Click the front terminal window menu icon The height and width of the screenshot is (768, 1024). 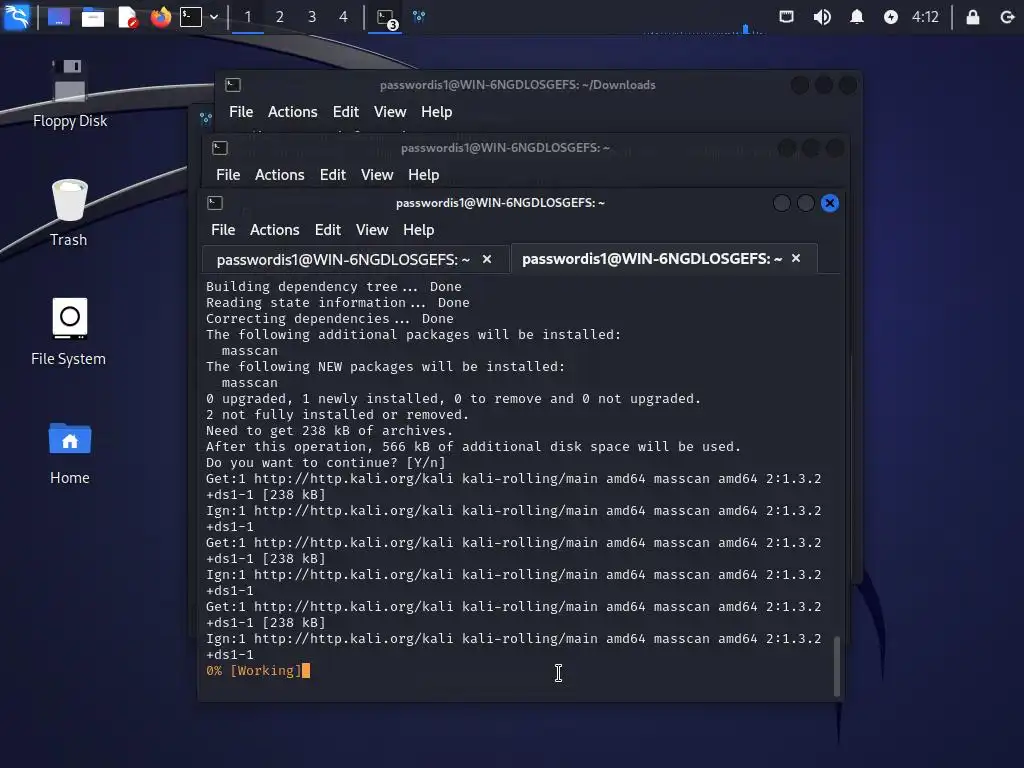[215, 203]
